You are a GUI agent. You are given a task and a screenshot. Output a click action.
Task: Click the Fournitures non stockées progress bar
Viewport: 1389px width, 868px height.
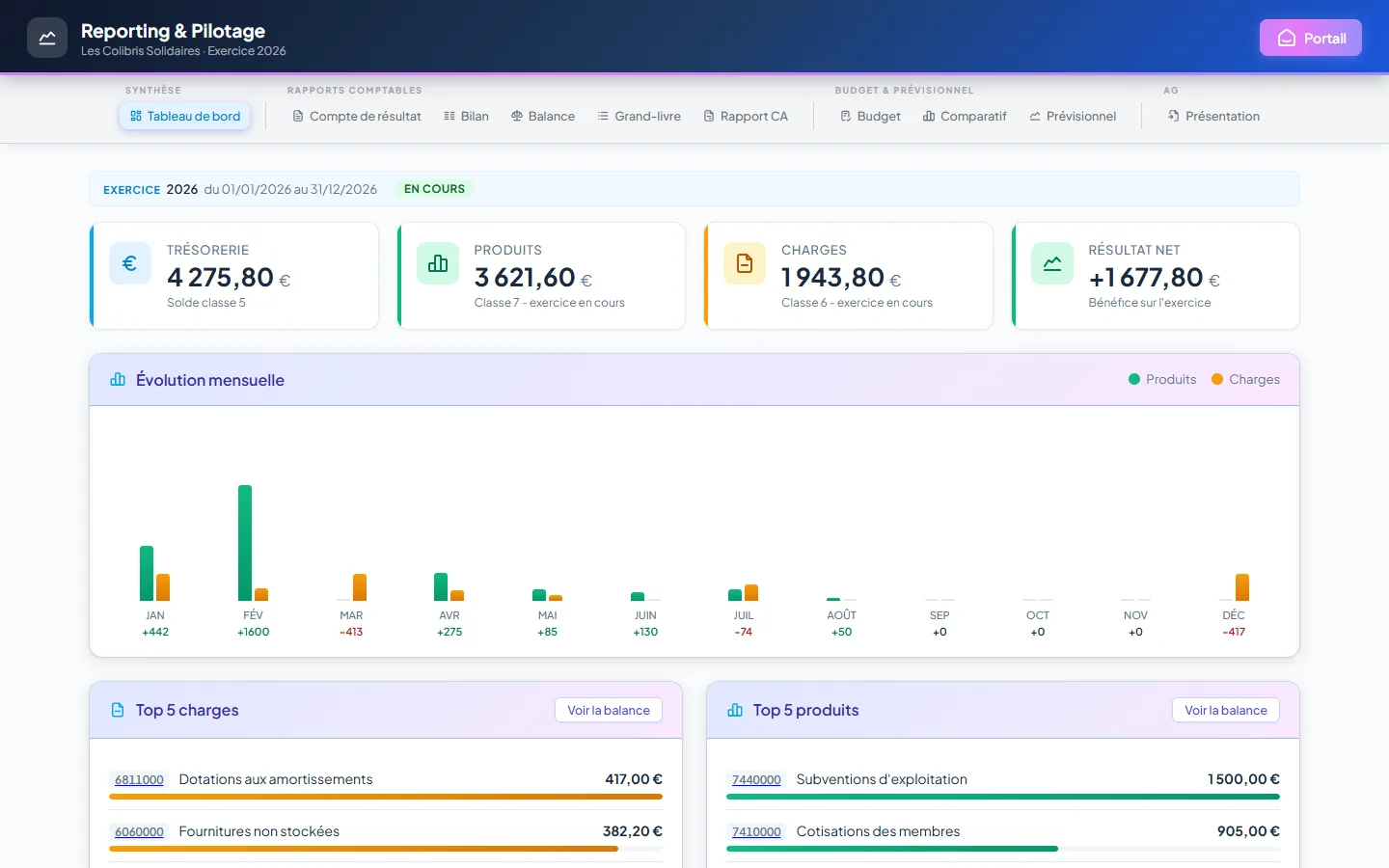pyautogui.click(x=386, y=849)
